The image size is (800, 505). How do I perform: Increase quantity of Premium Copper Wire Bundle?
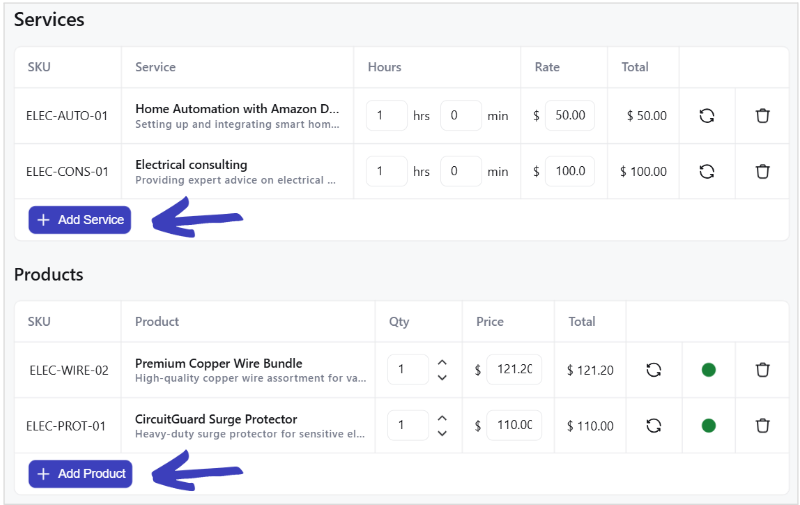tap(442, 363)
